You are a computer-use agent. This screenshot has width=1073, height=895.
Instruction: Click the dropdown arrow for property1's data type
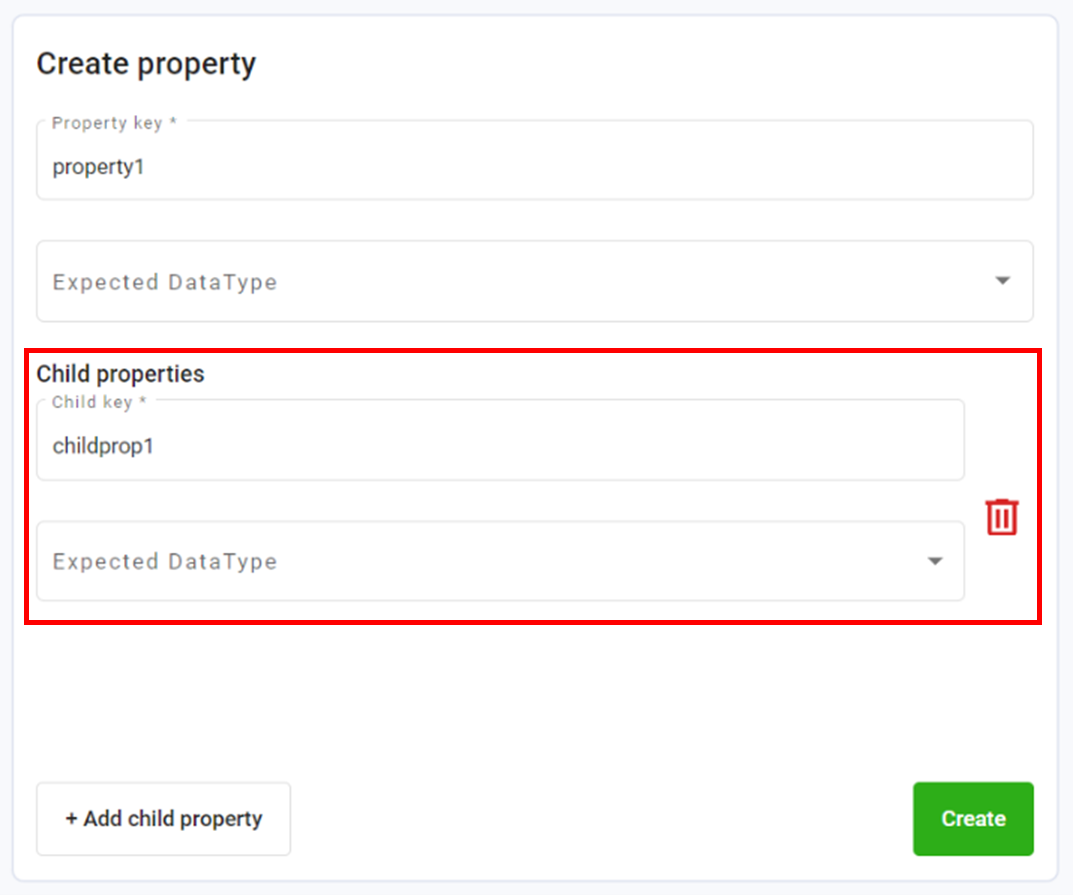tap(1001, 281)
